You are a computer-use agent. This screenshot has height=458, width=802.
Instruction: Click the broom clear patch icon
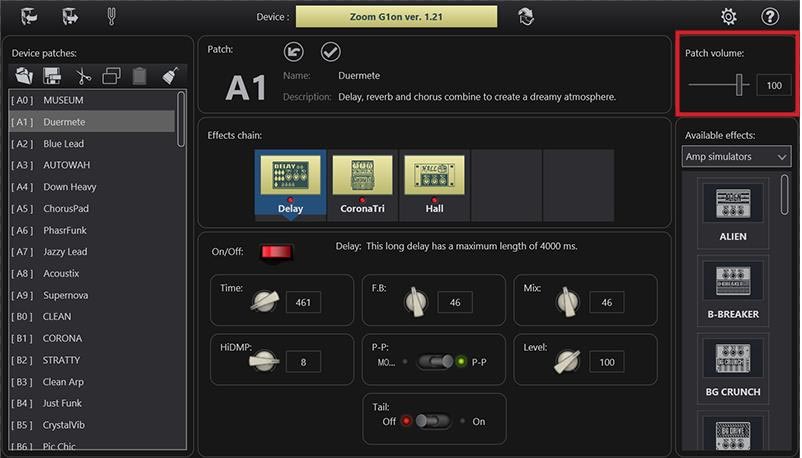tap(169, 75)
